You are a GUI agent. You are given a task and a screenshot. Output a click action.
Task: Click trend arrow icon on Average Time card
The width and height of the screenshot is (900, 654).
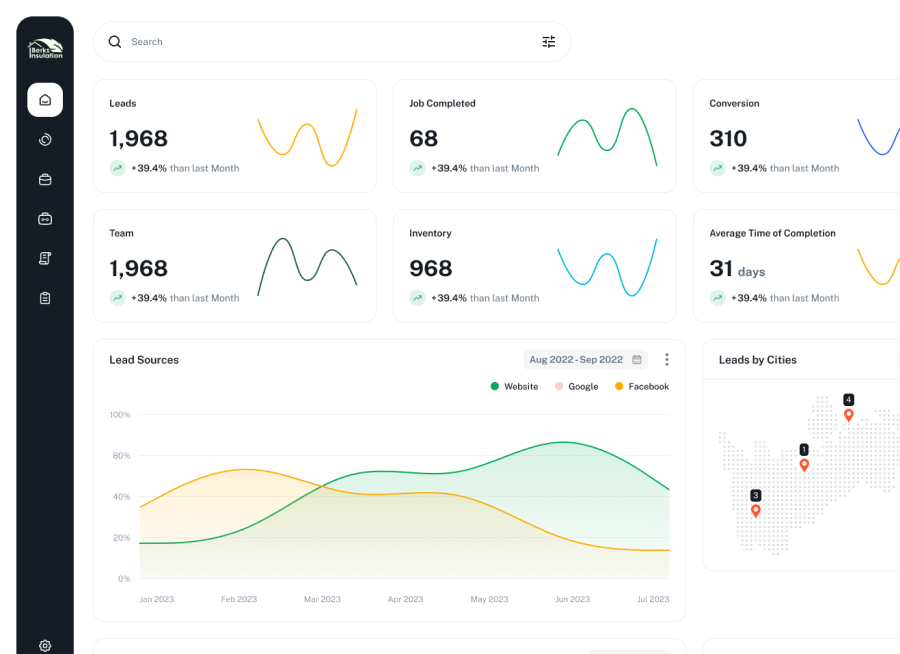point(717,298)
